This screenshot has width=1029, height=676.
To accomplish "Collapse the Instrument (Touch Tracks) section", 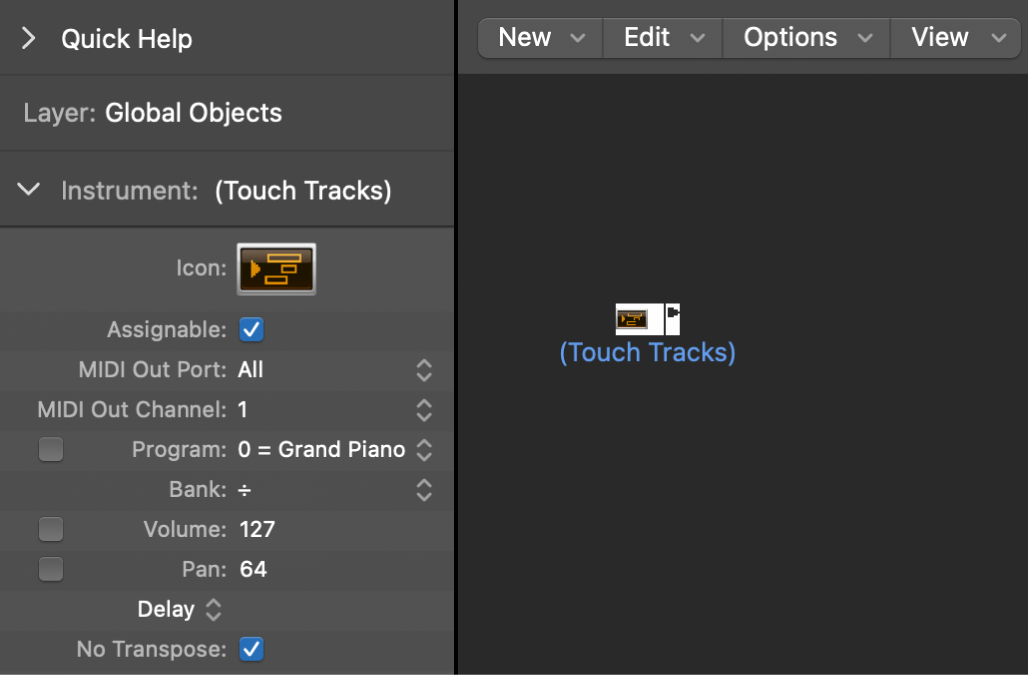I will (x=28, y=190).
